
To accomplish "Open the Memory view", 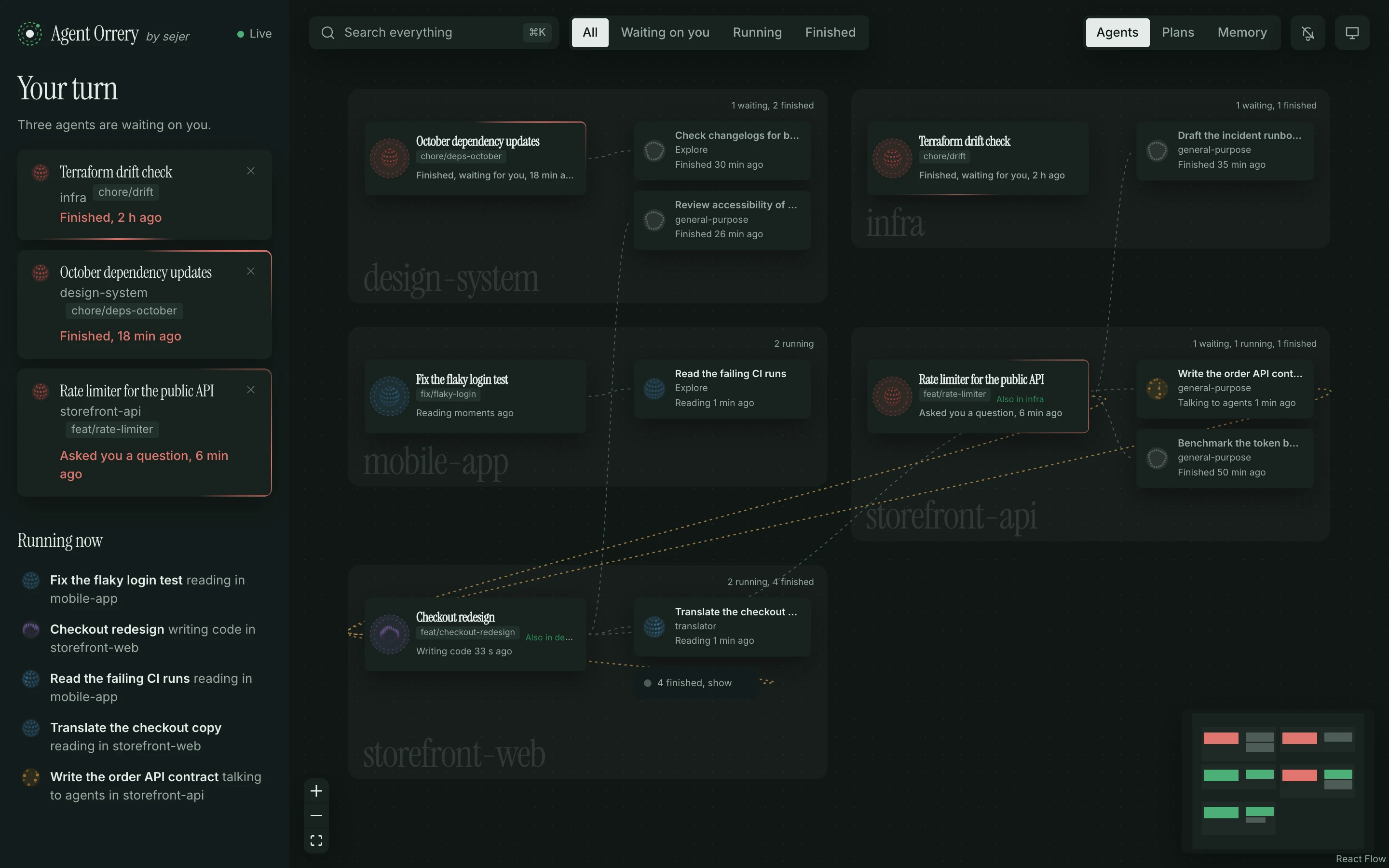I will [x=1242, y=33].
